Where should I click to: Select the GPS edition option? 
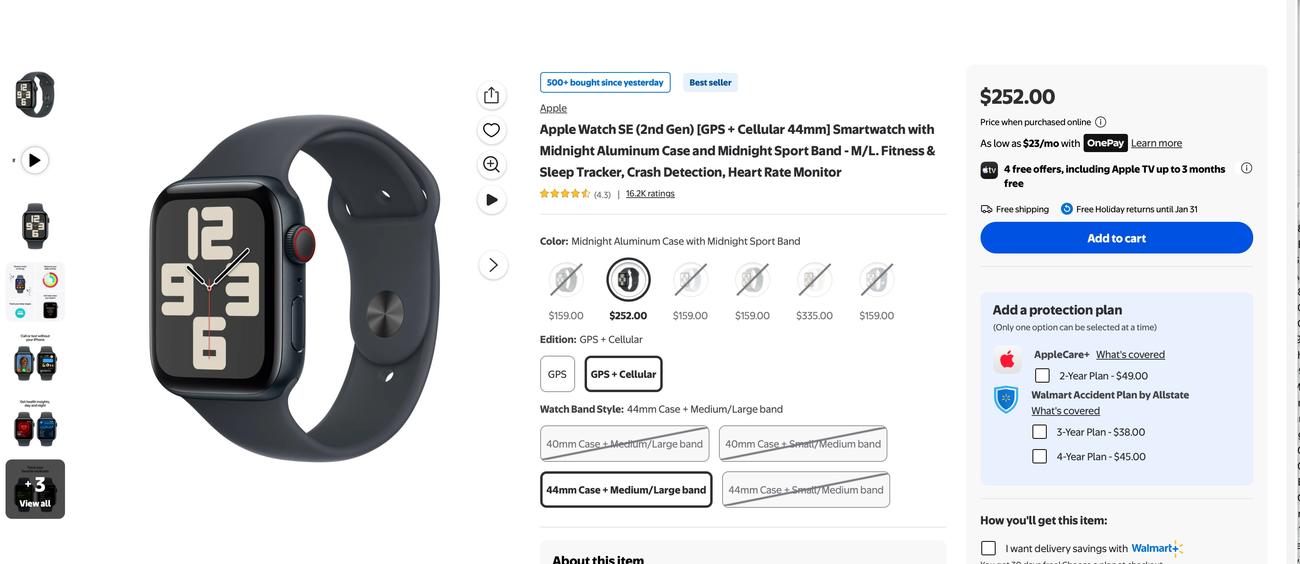pyautogui.click(x=557, y=374)
